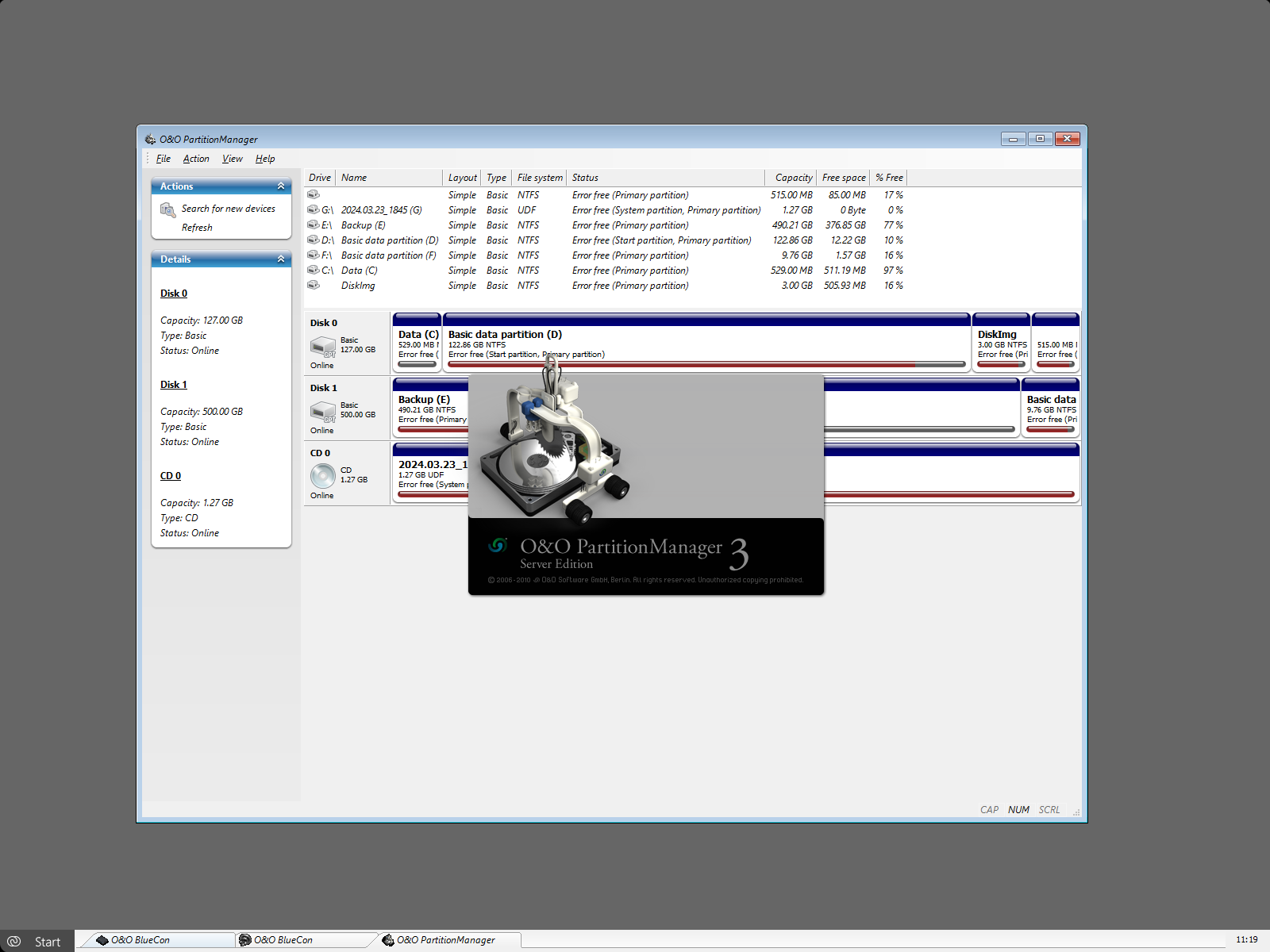Open the Disk 1 details link
The height and width of the screenshot is (952, 1270).
[x=174, y=385]
